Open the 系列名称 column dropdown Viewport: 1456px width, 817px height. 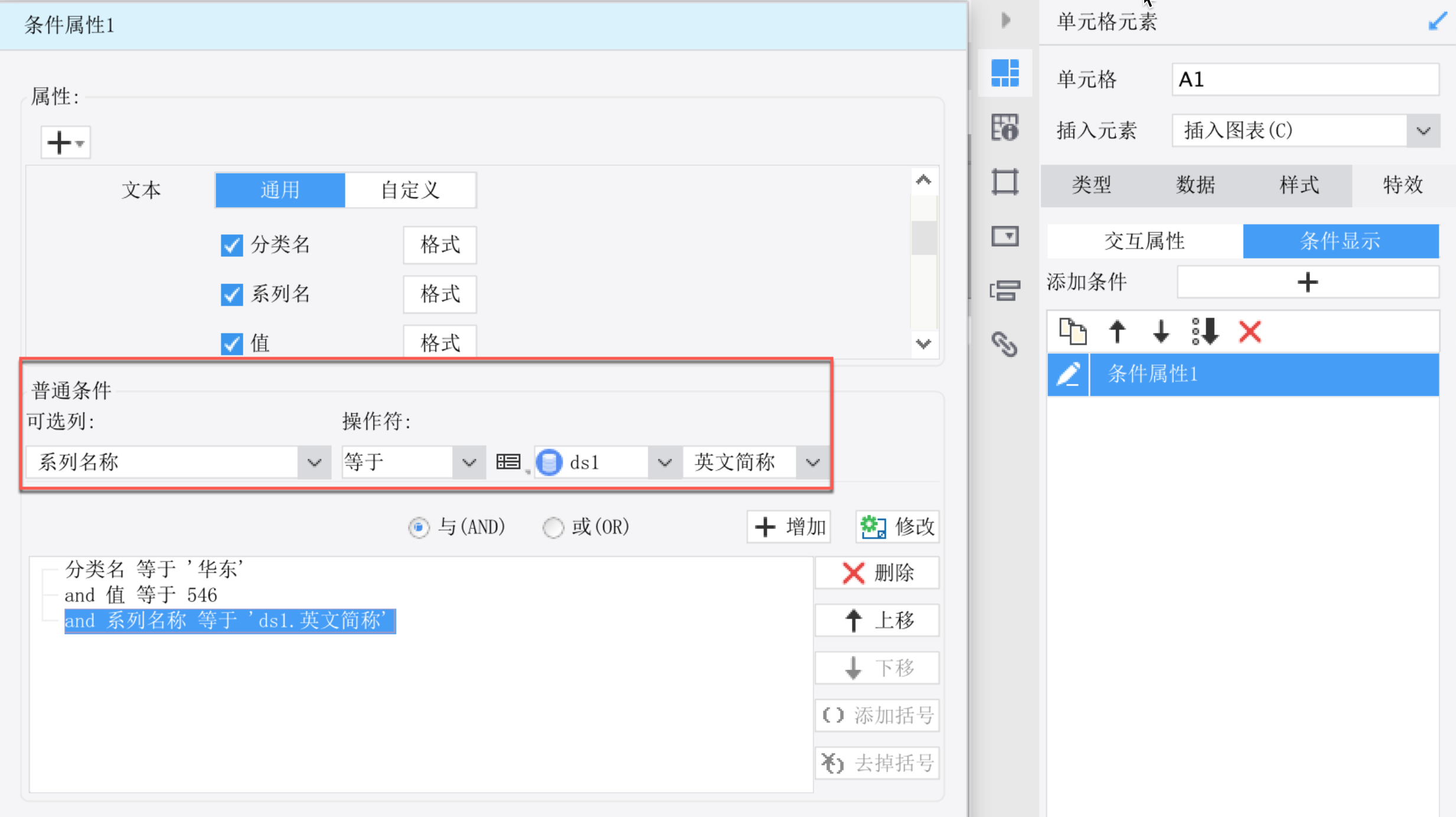pos(314,462)
